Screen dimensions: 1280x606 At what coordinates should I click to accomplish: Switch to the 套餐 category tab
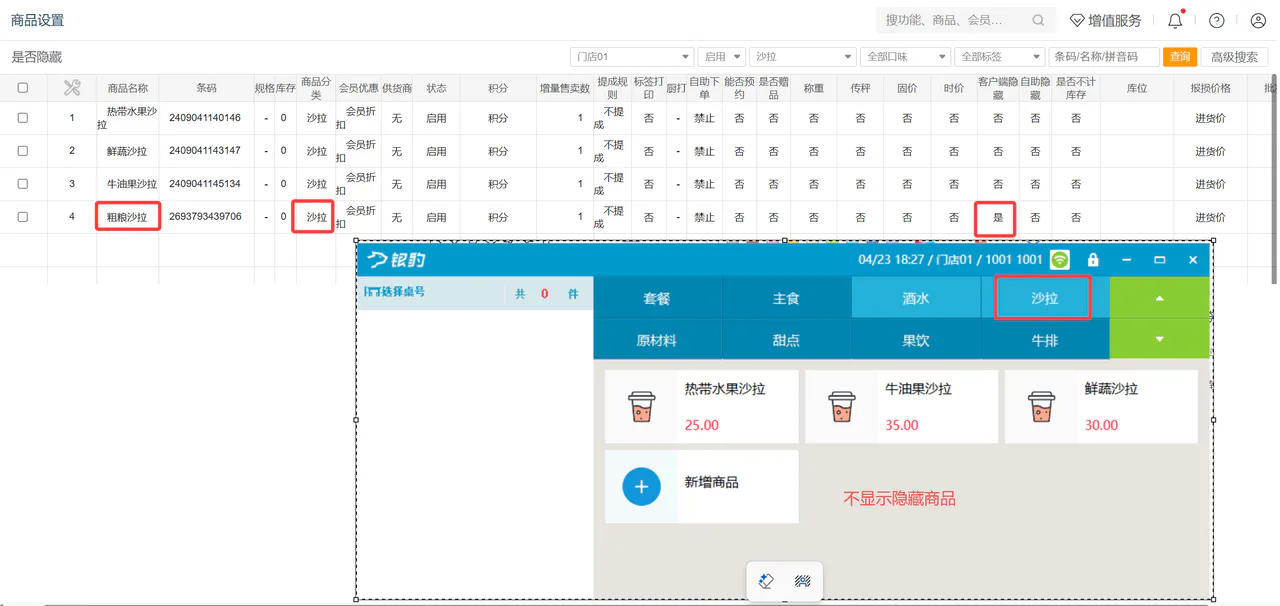pyautogui.click(x=657, y=298)
